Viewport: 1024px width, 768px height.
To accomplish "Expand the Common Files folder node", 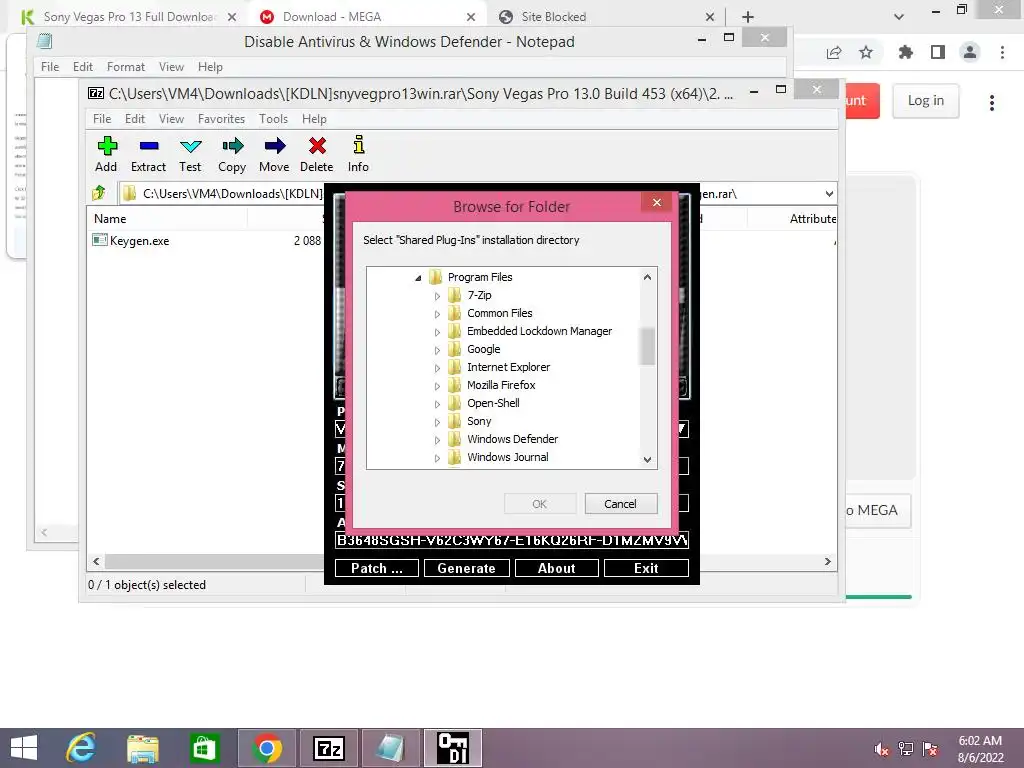I will tap(438, 314).
